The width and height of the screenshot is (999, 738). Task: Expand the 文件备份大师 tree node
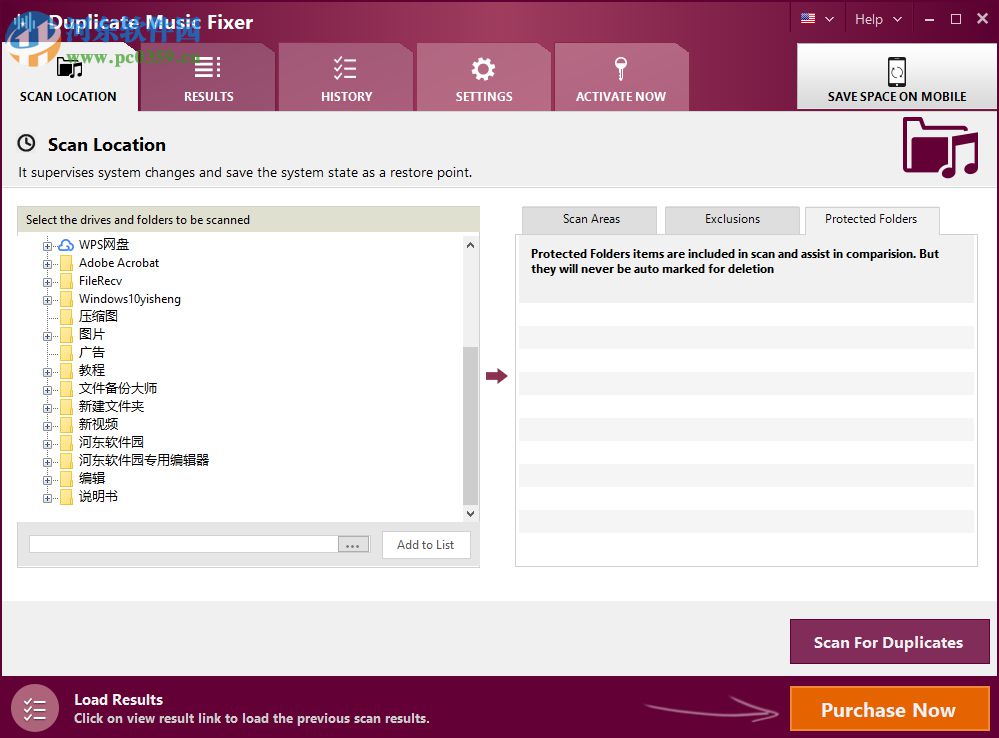[47, 389]
